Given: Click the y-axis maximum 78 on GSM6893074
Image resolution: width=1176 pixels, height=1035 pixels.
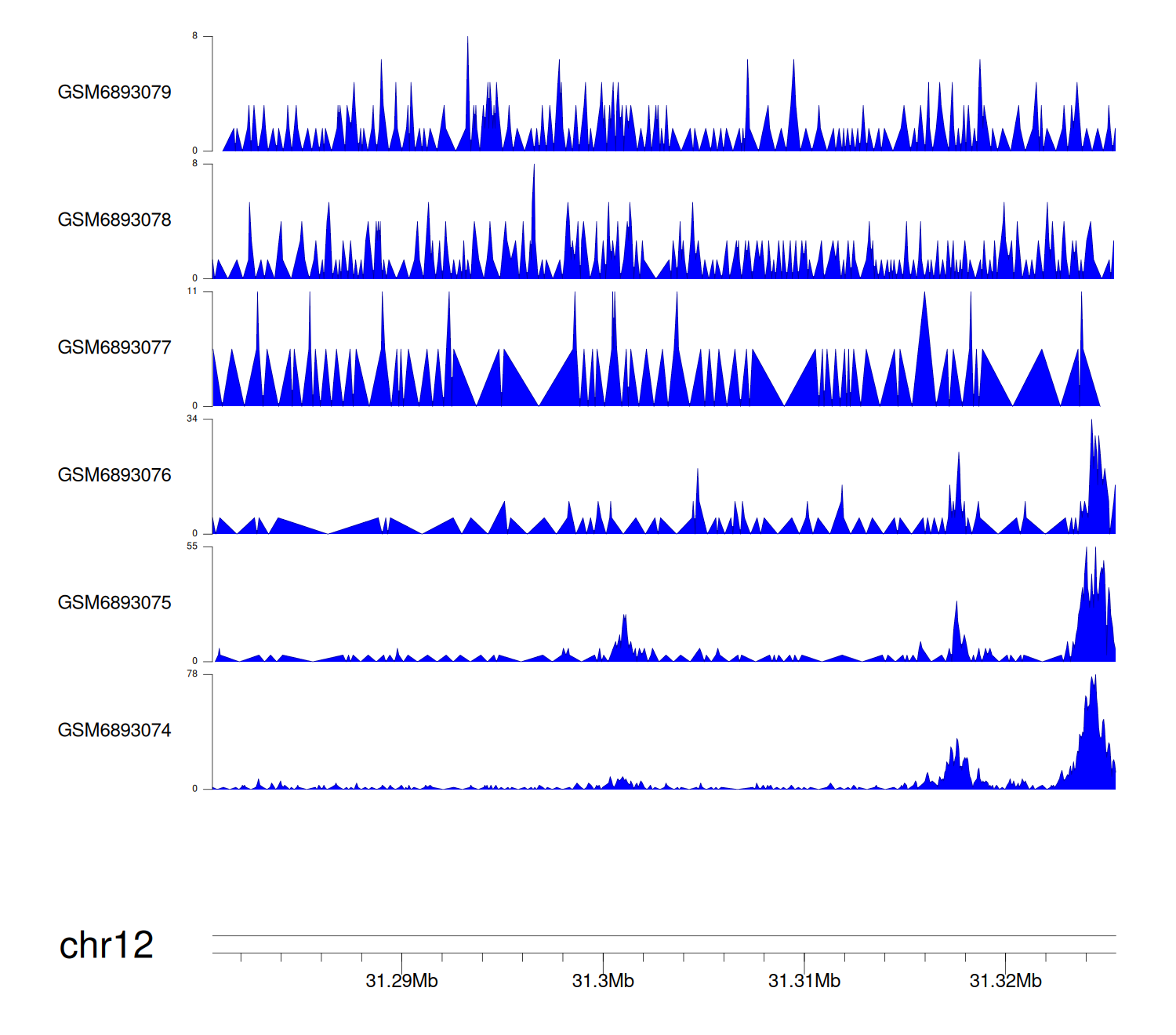Looking at the screenshot, I should [192, 674].
